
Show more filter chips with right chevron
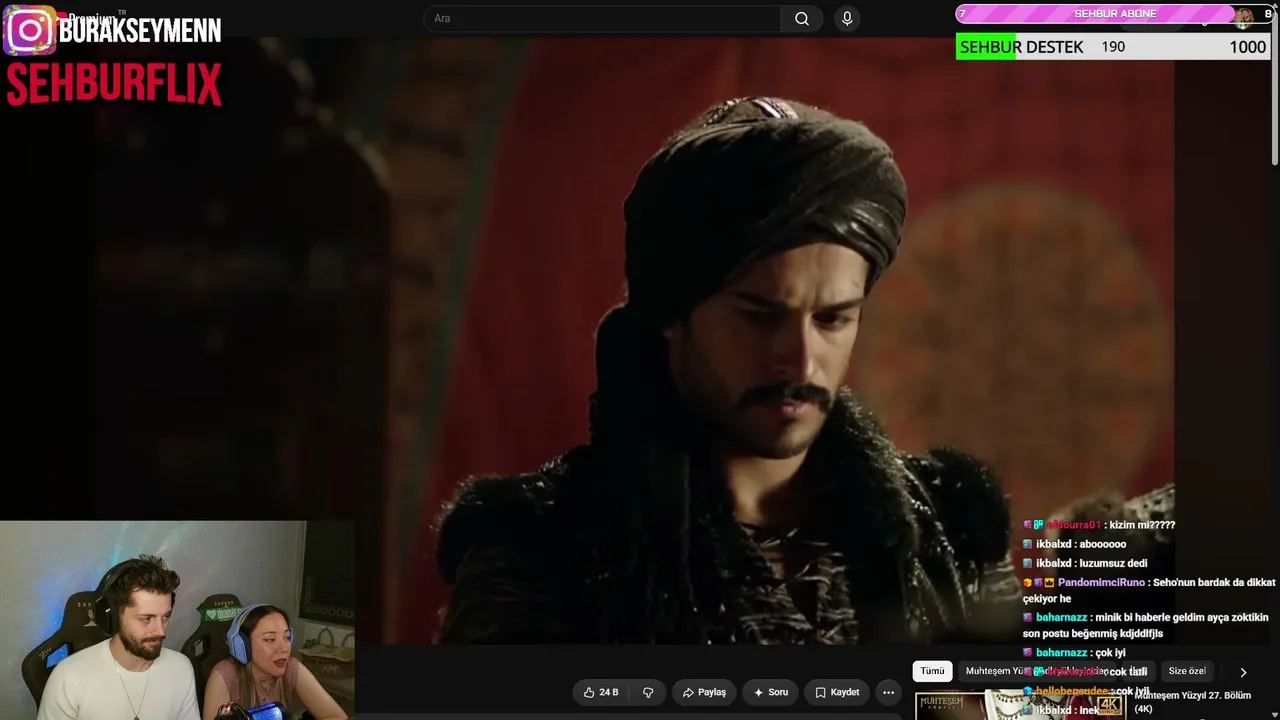pos(1243,672)
